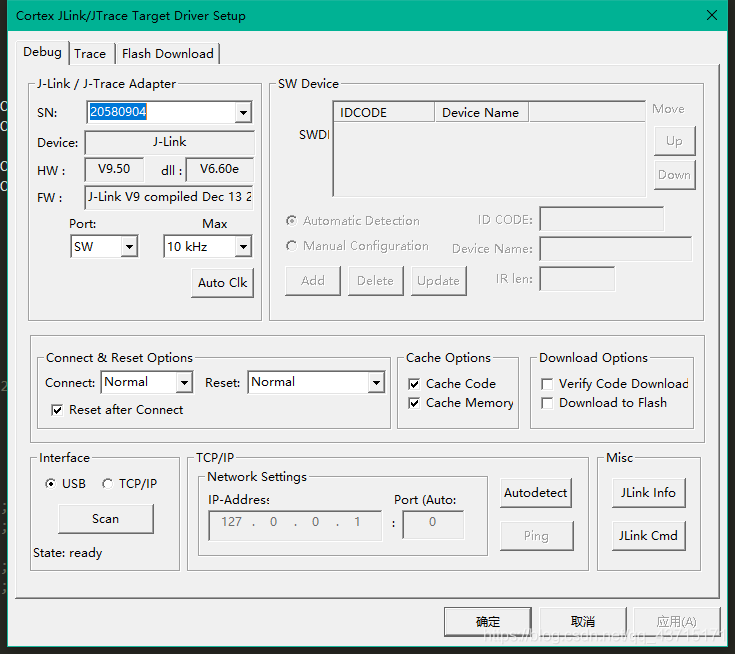The height and width of the screenshot is (654, 735).
Task: Click the Device J-Link field
Action: [170, 143]
